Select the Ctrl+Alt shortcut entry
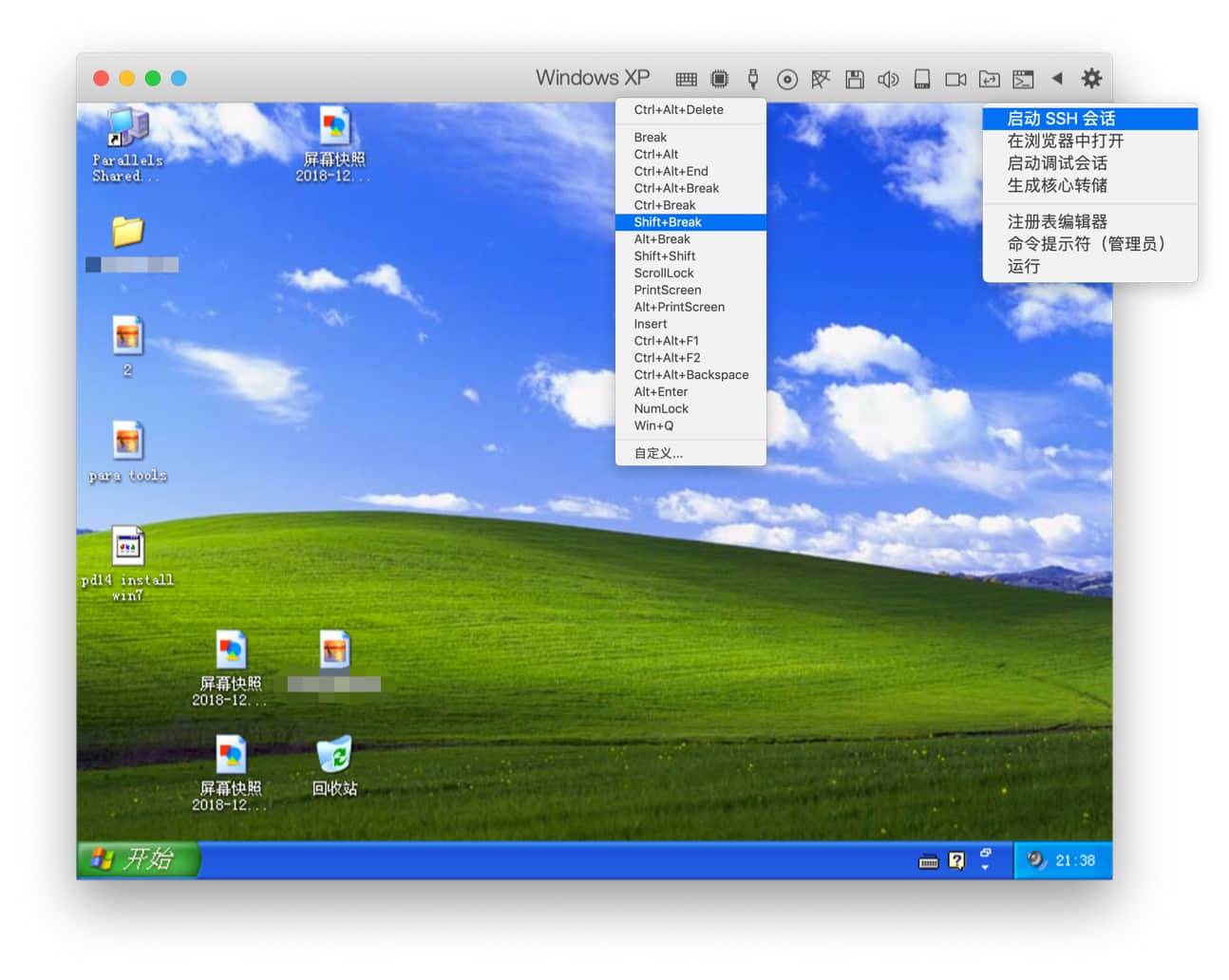Viewport: 1229px width, 980px height. [690, 155]
